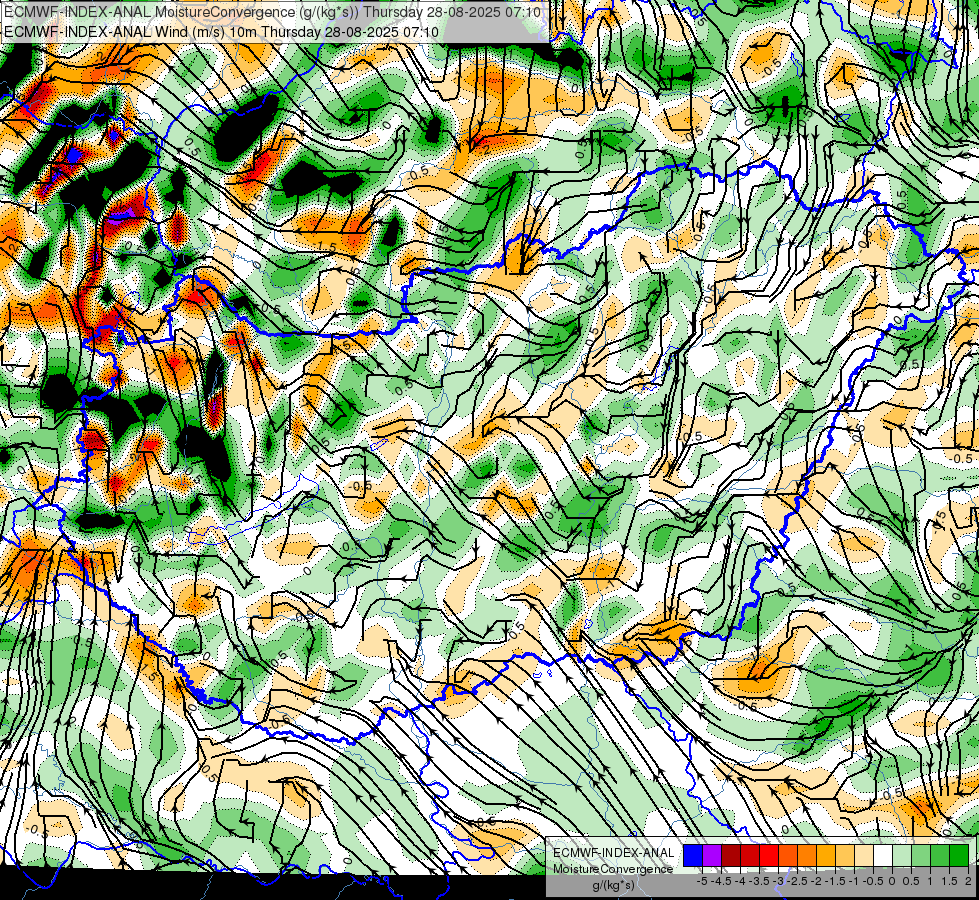
Task: Click the legend's ECMWF-INDEX-ANAL label
Action: 614,853
